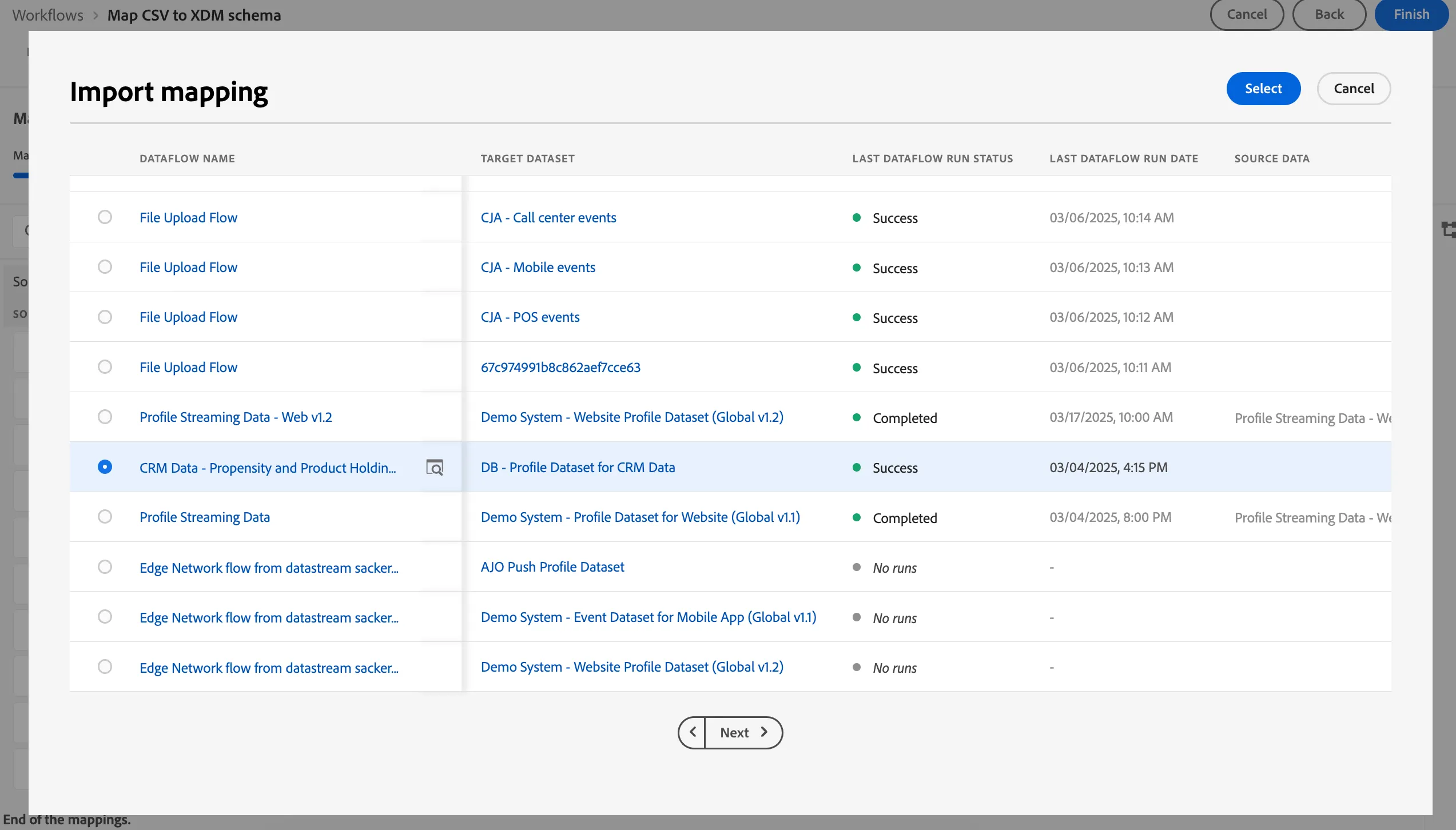The width and height of the screenshot is (1456, 830).
Task: Open CRM Data - Propensity and Product Holdin... link
Action: (268, 468)
